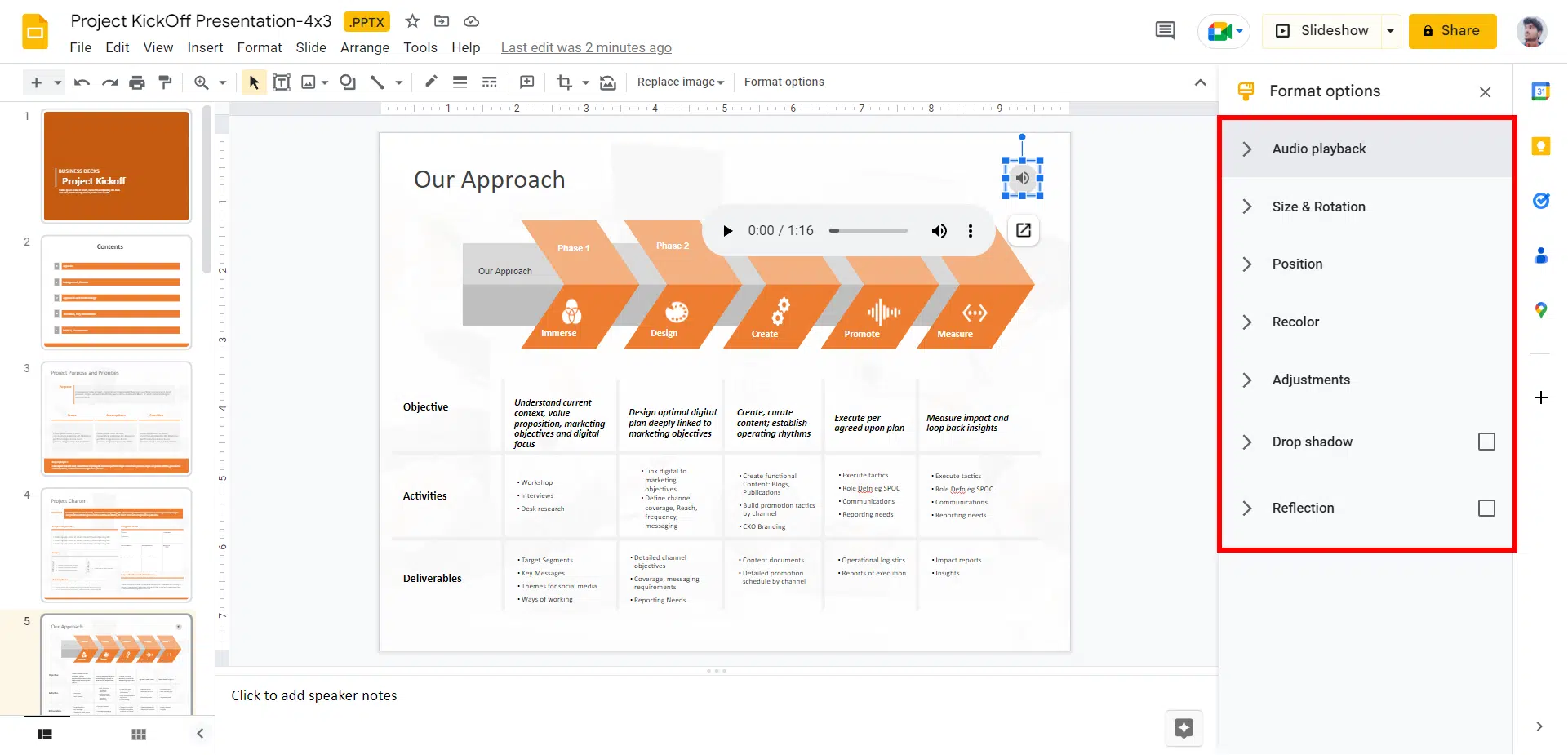The image size is (1568, 755).
Task: Select the paint format roller tool
Action: (x=166, y=82)
